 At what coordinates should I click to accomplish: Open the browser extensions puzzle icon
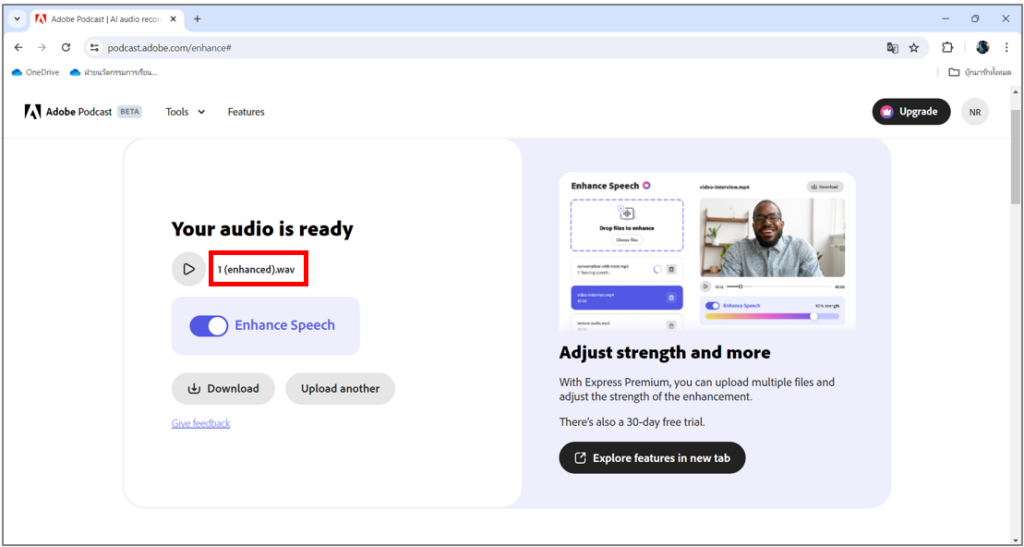948,47
